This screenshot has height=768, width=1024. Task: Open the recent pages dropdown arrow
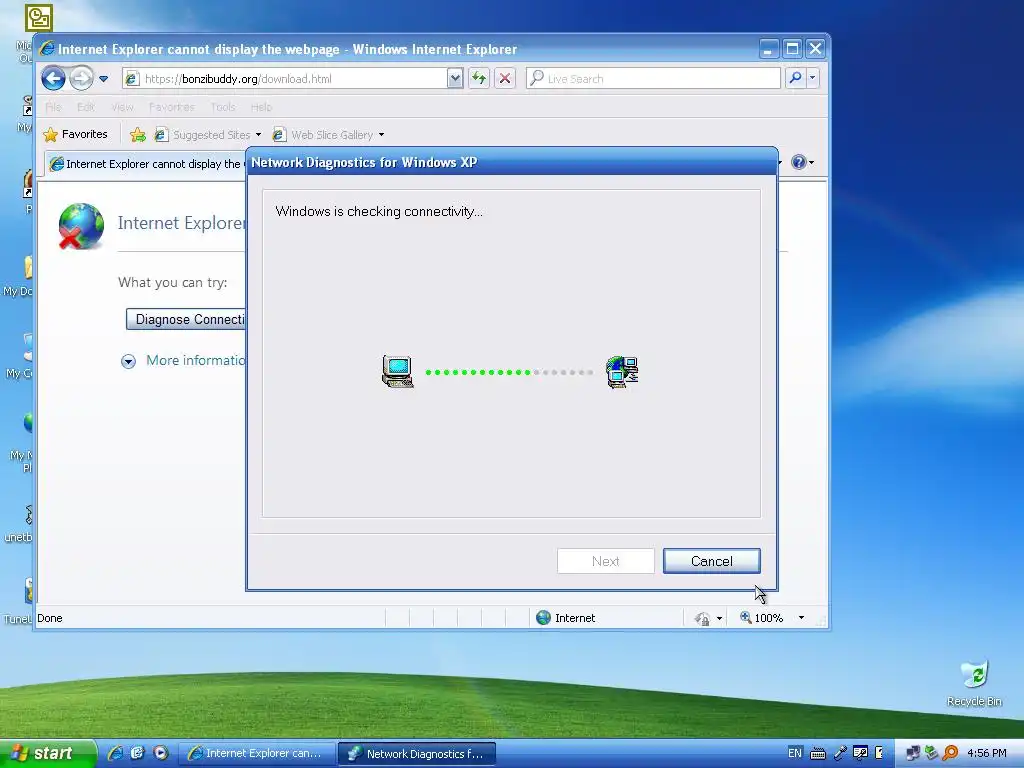click(103, 79)
